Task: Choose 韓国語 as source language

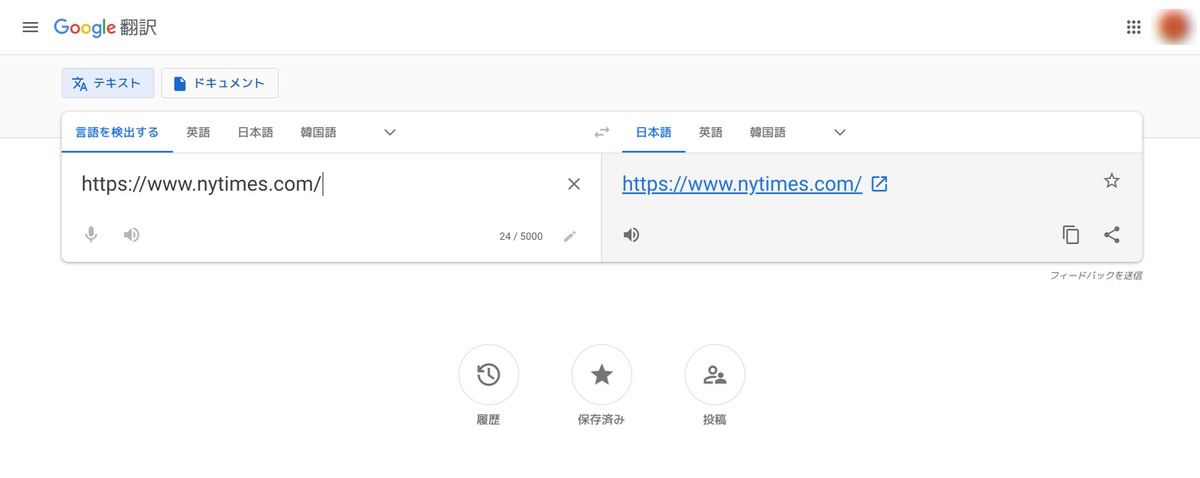Action: tap(318, 132)
